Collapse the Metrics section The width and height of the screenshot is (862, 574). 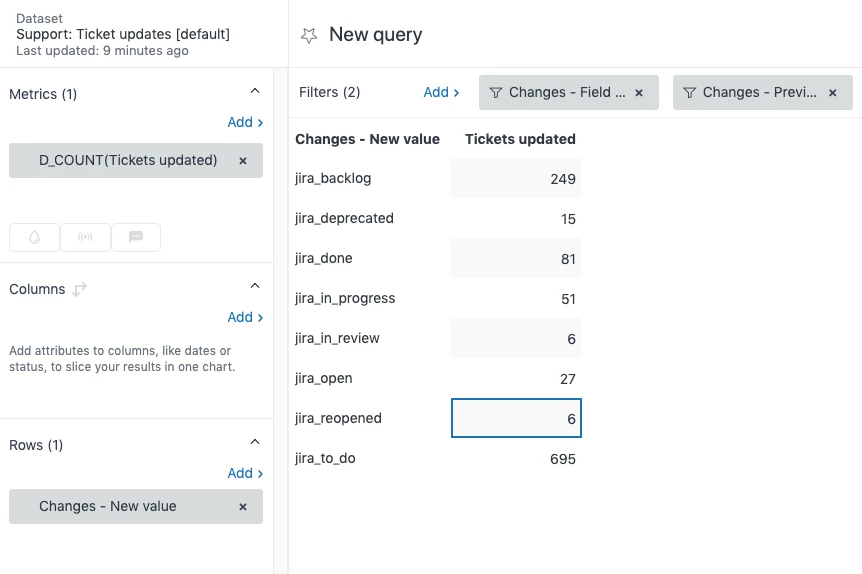click(254, 92)
